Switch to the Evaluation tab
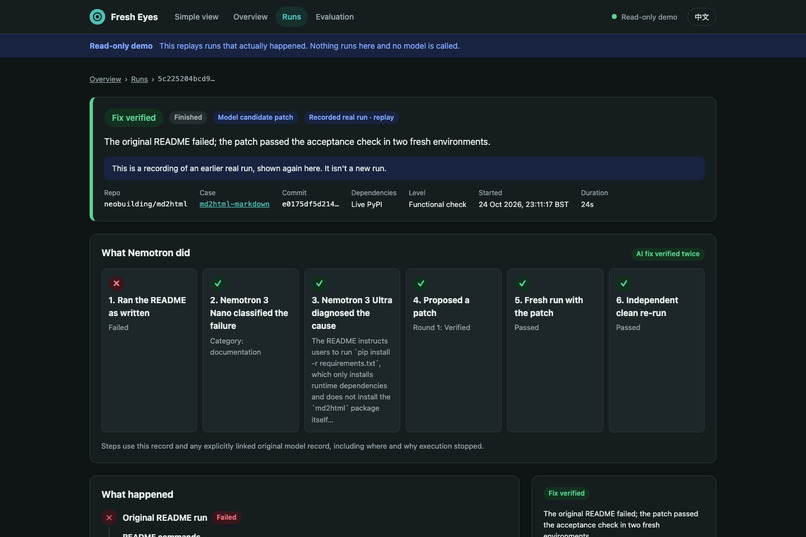 click(335, 17)
